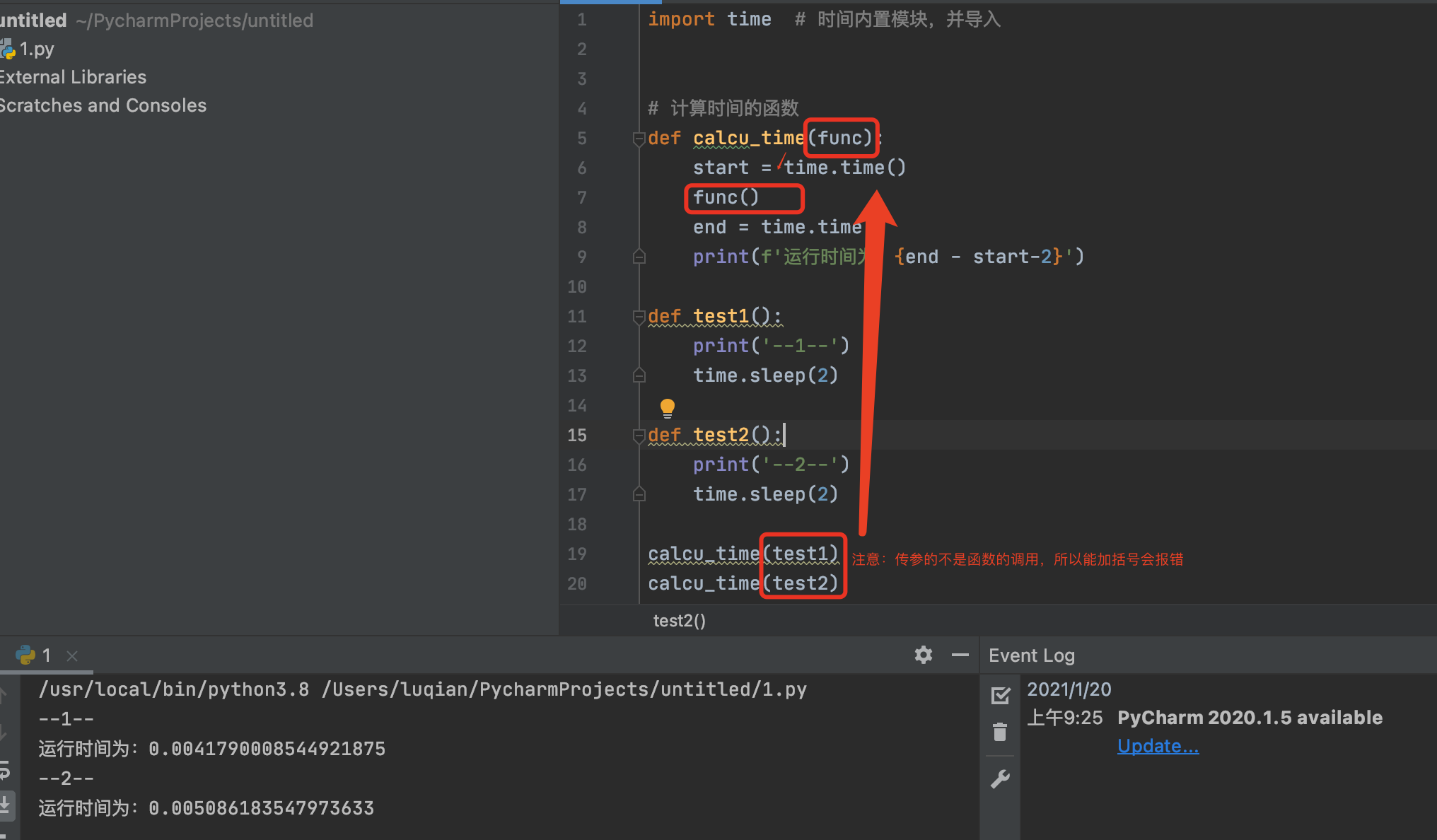
Task: Hide the Run tool window
Action: point(960,655)
